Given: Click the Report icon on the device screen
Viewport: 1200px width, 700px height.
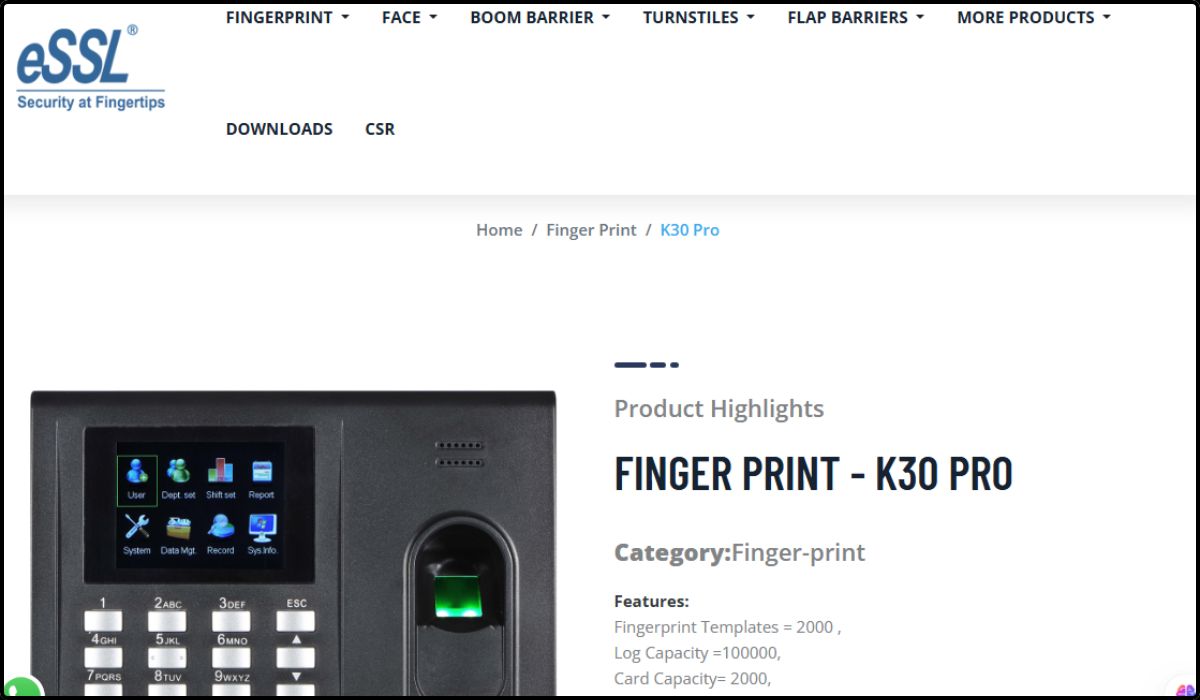Looking at the screenshot, I should click(x=262, y=480).
